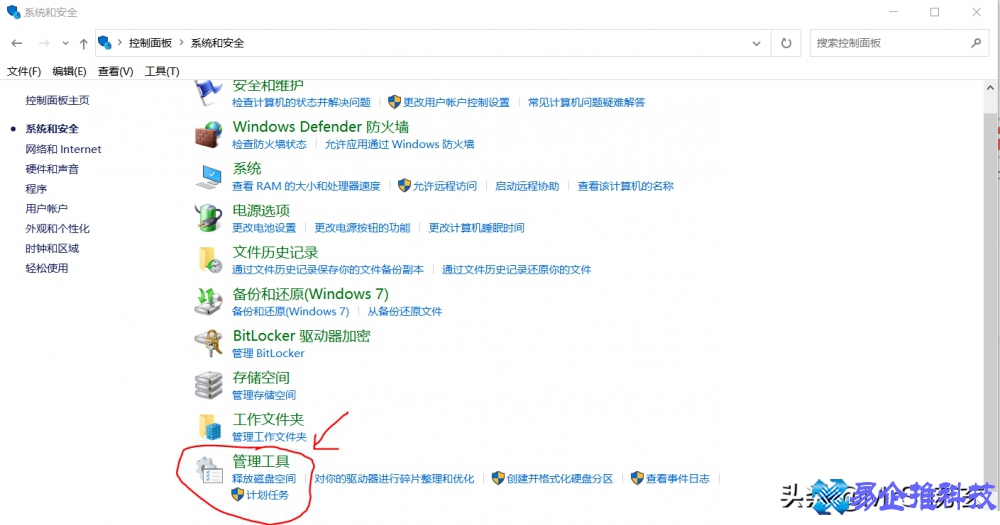Image resolution: width=1000 pixels, height=525 pixels.
Task: Click 检查防火墙状态 link
Action: pos(269,144)
